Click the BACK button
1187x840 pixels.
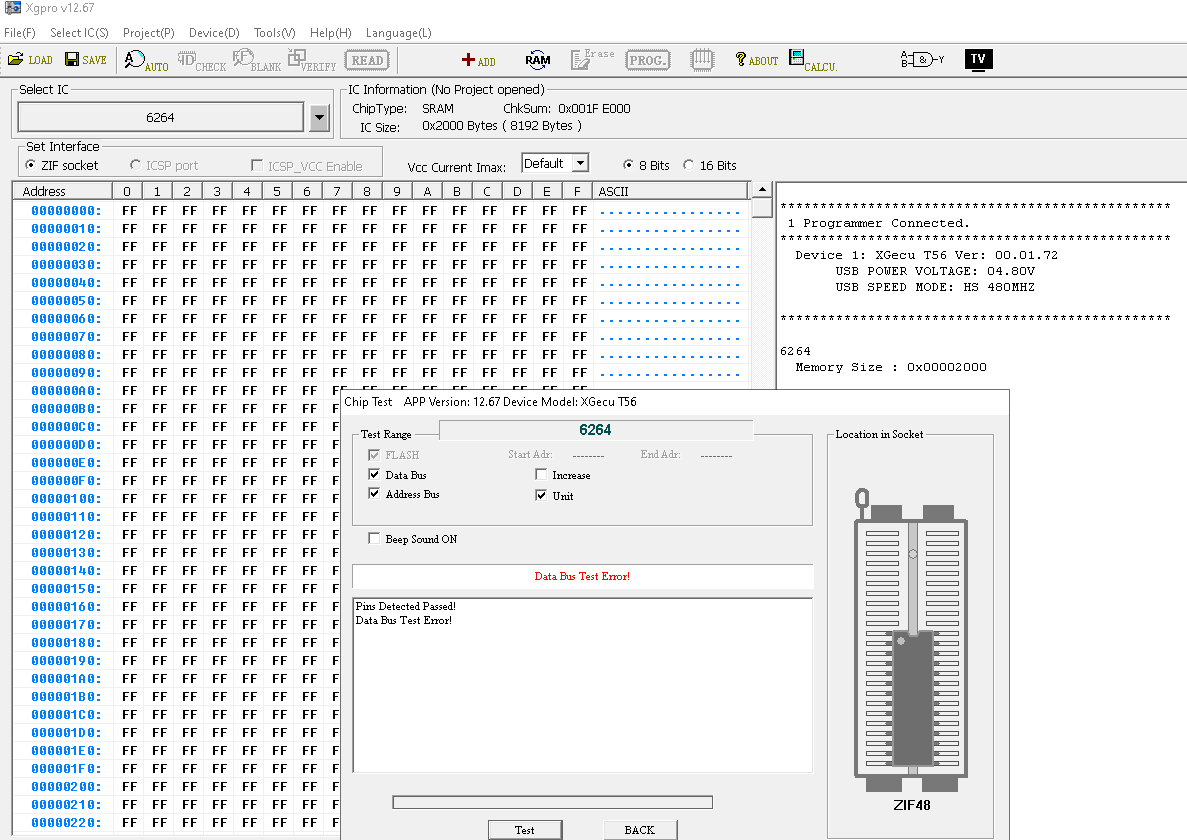click(x=639, y=830)
